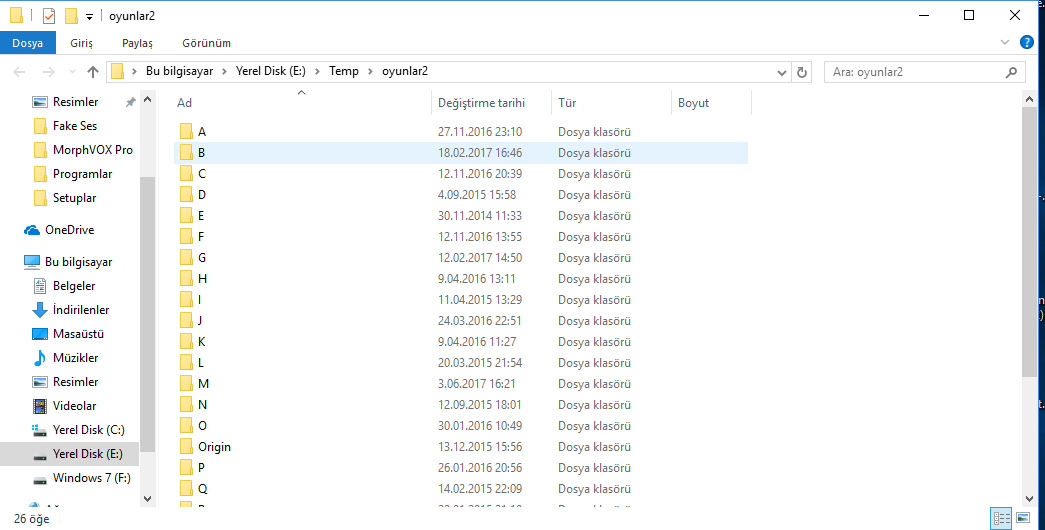Open Masaüstü in the navigation pane
1045x530 pixels.
click(x=79, y=334)
